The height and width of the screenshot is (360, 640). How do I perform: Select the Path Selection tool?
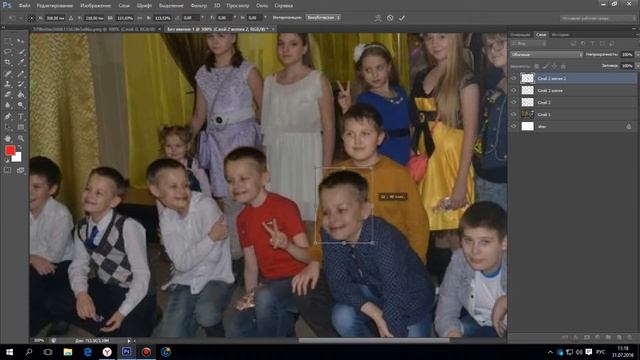click(8, 127)
